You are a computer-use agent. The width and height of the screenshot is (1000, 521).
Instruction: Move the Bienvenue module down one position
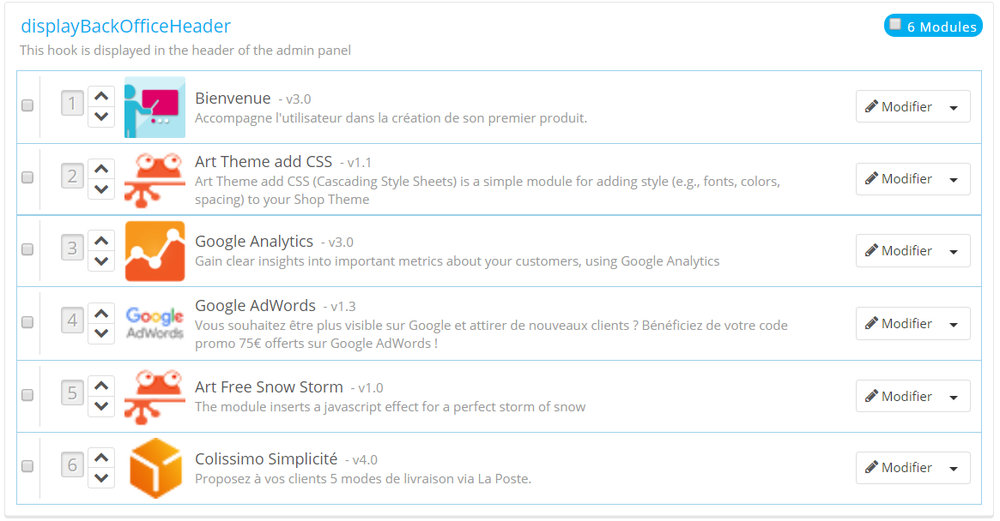pos(100,117)
